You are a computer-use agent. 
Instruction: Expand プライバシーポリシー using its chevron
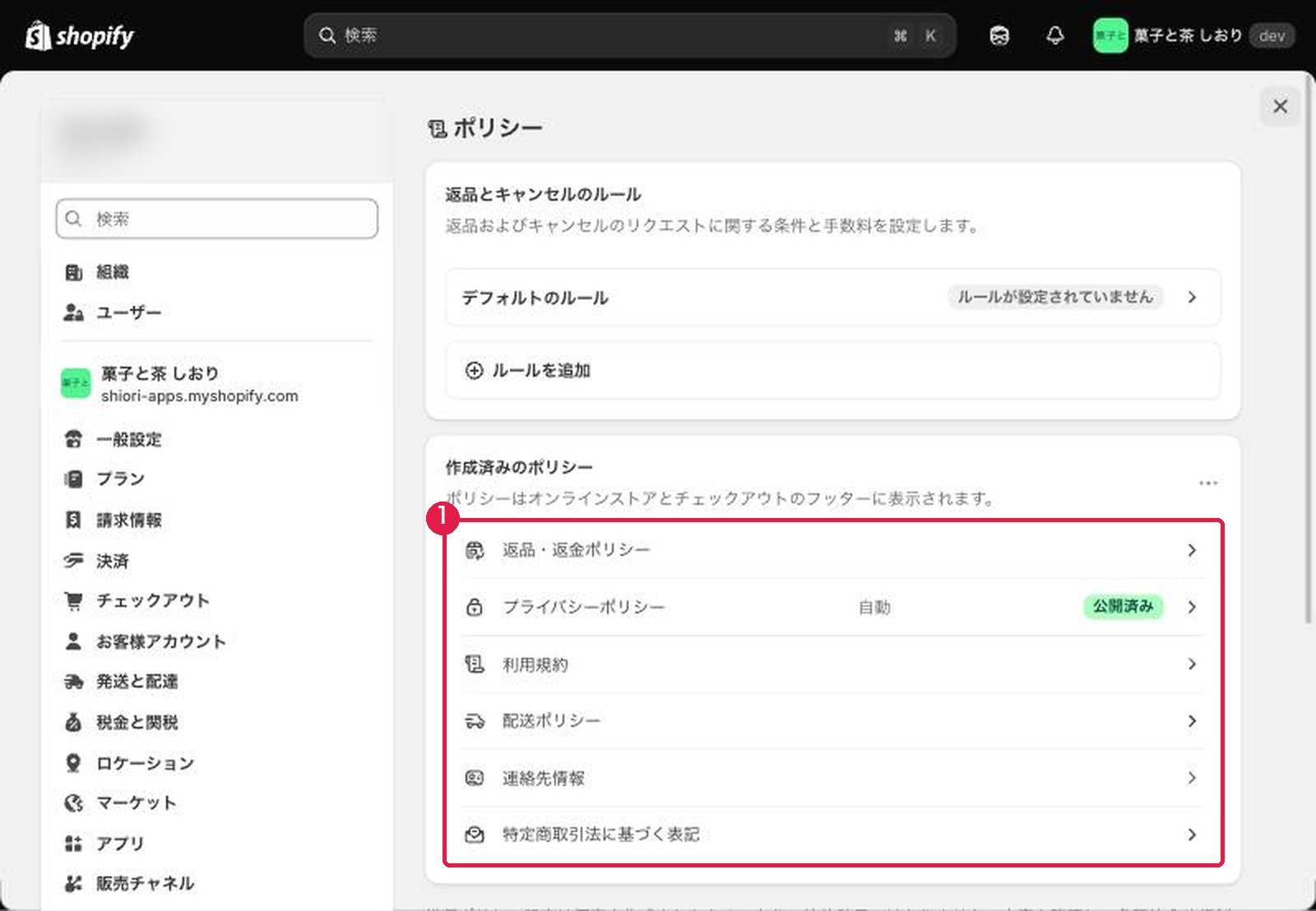tap(1192, 607)
